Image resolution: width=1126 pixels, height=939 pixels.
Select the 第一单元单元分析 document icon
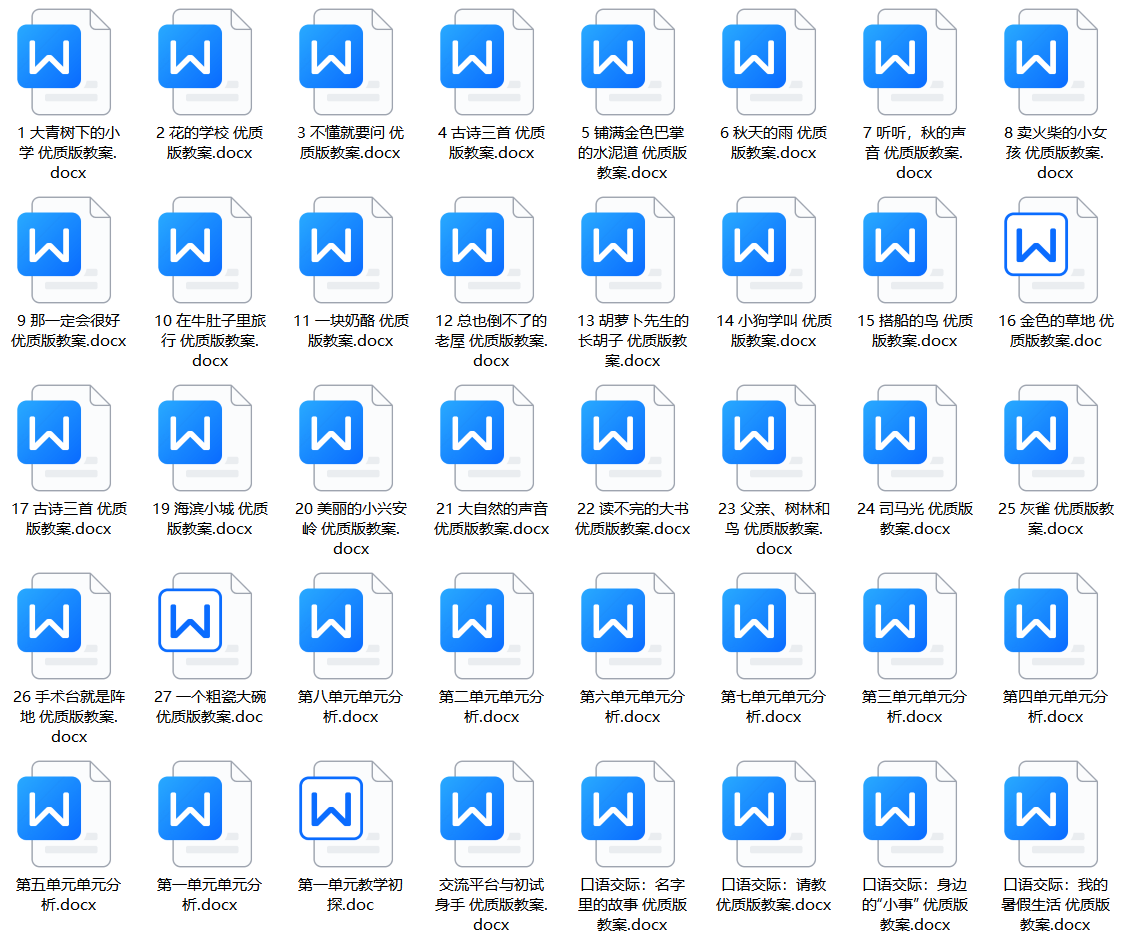tap(205, 814)
